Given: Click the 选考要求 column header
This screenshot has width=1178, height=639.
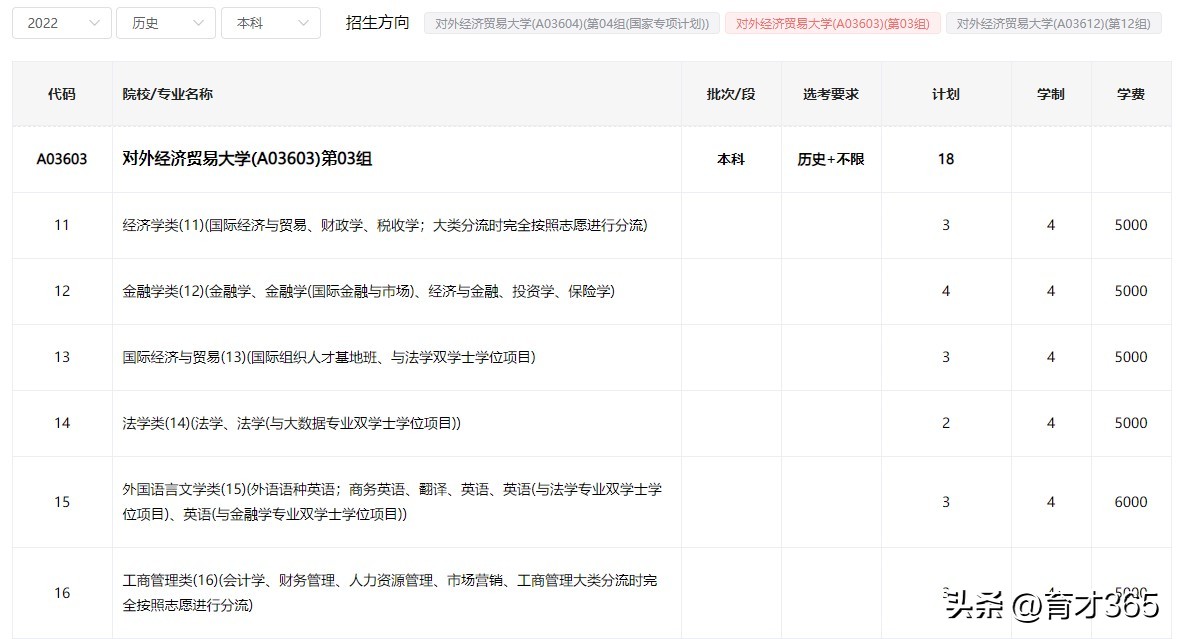Looking at the screenshot, I should 830,93.
